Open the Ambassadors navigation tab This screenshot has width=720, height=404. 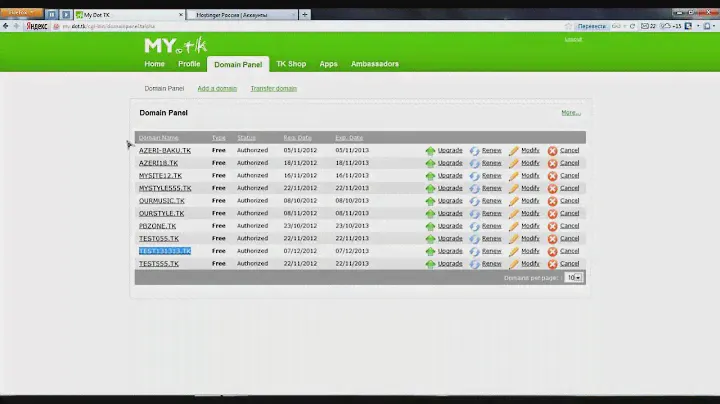click(374, 64)
